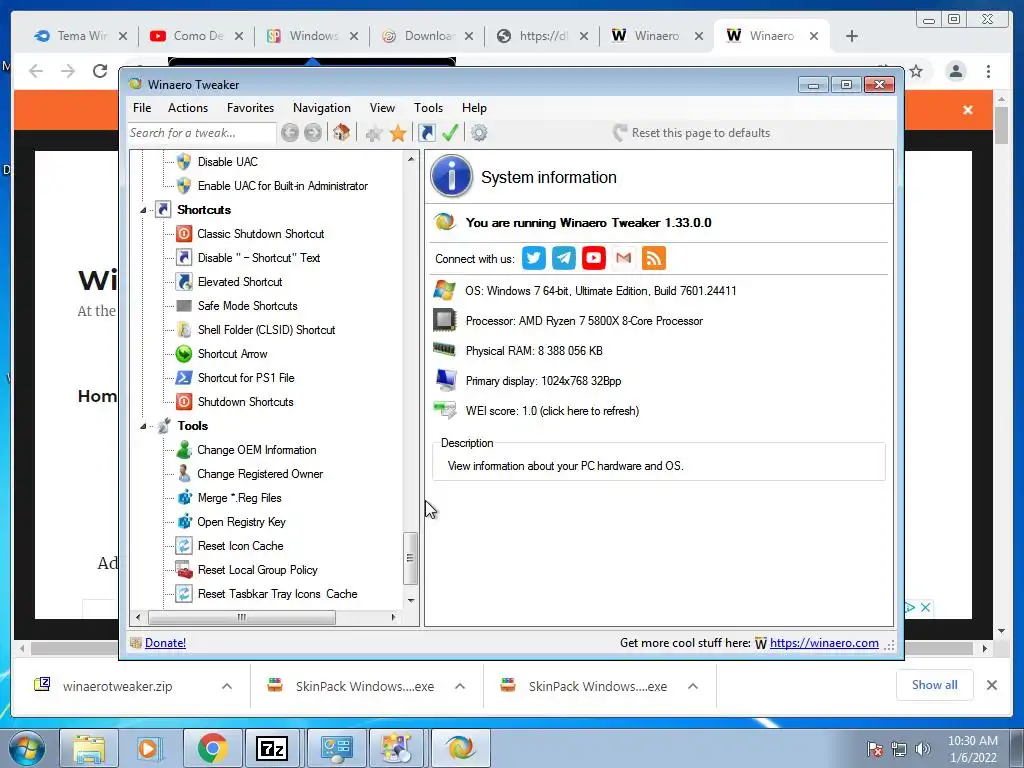Select Shell Folder (CLSID) Shortcut item
The height and width of the screenshot is (768, 1024).
click(x=266, y=330)
